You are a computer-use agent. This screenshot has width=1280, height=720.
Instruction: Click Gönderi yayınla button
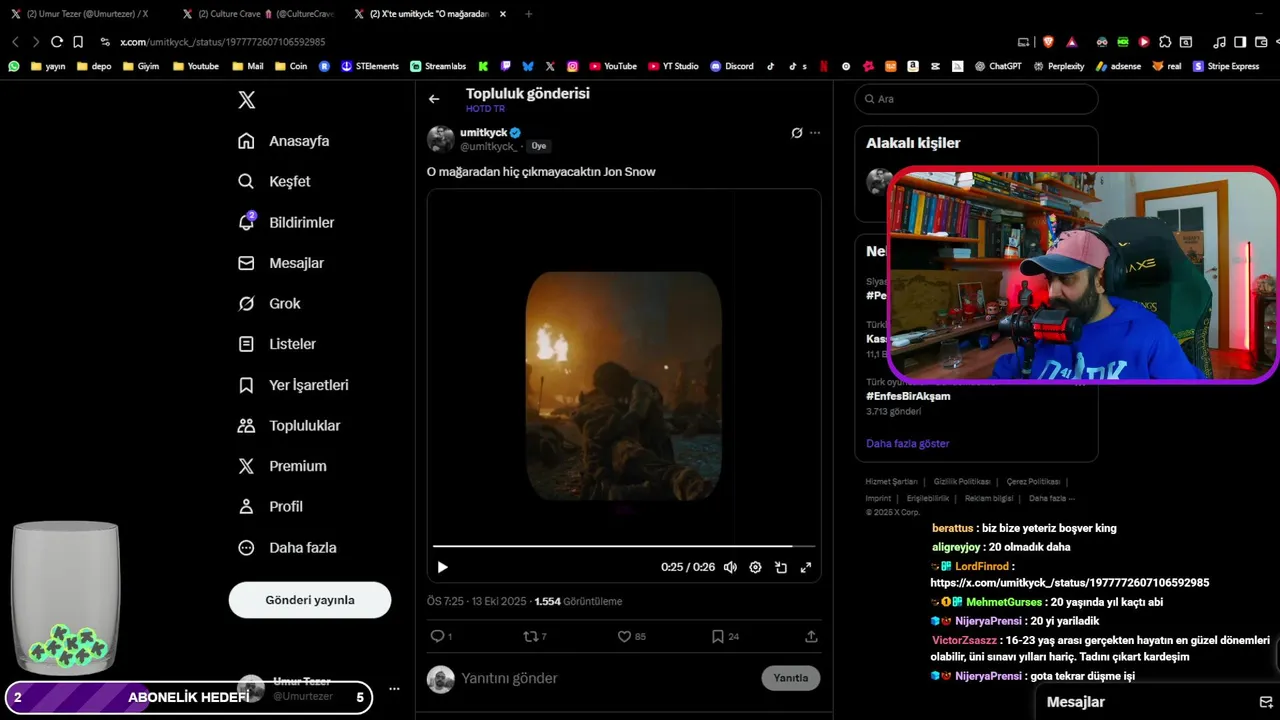coord(310,600)
